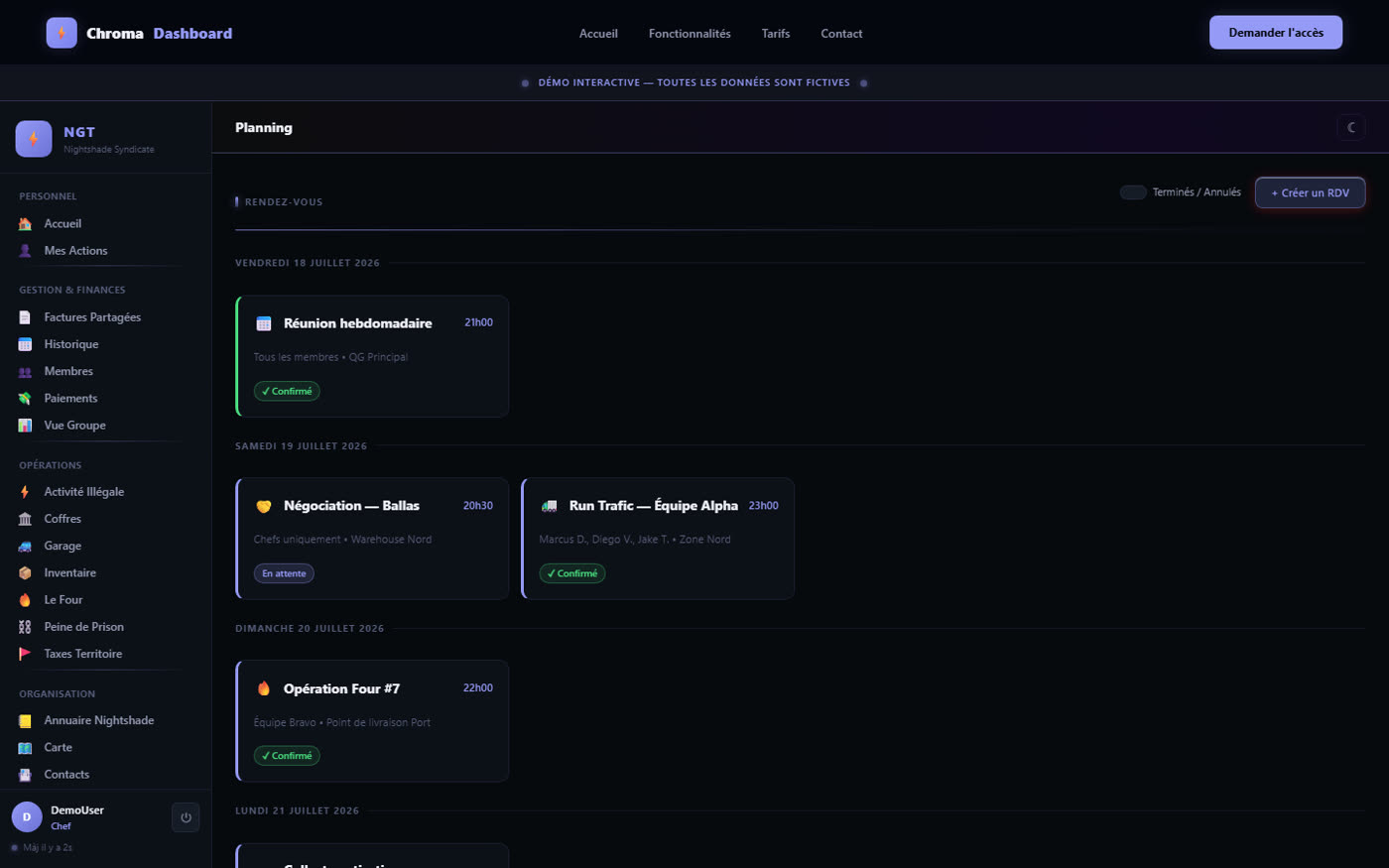
Task: Click the calendar icon on Réunion hebdomadaire card
Action: tap(264, 323)
